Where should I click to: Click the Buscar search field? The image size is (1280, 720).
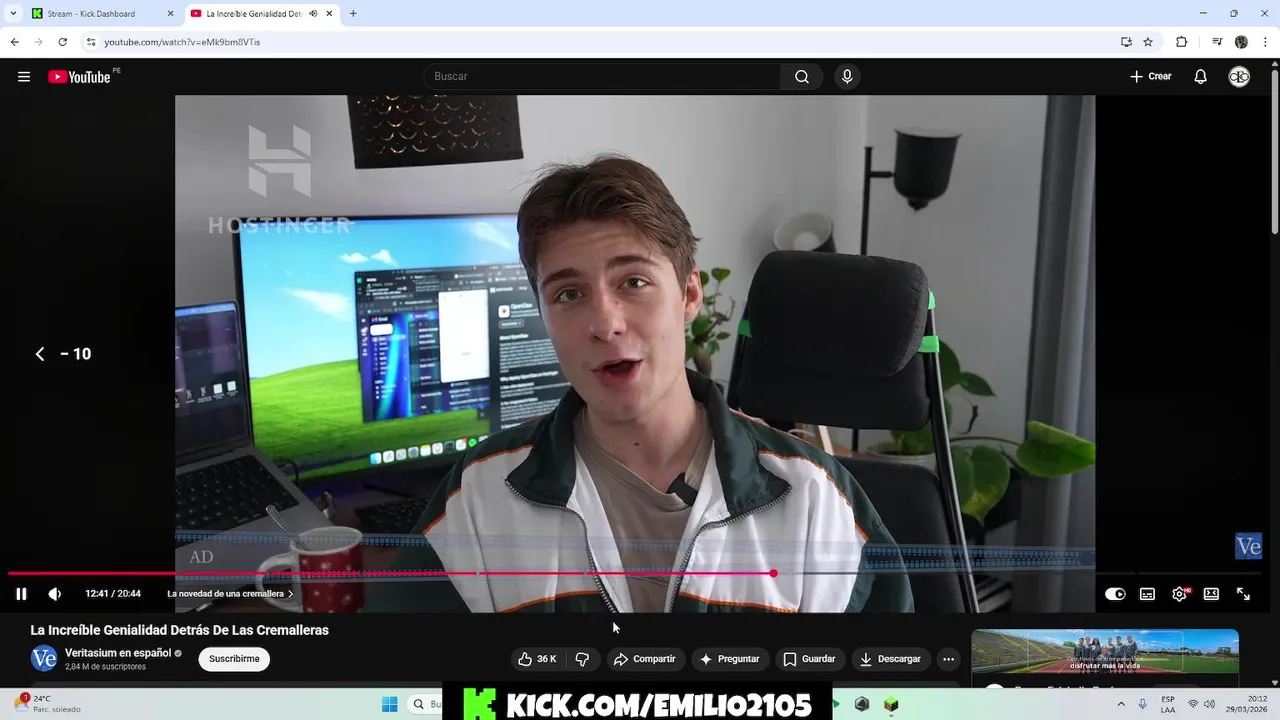(x=603, y=77)
